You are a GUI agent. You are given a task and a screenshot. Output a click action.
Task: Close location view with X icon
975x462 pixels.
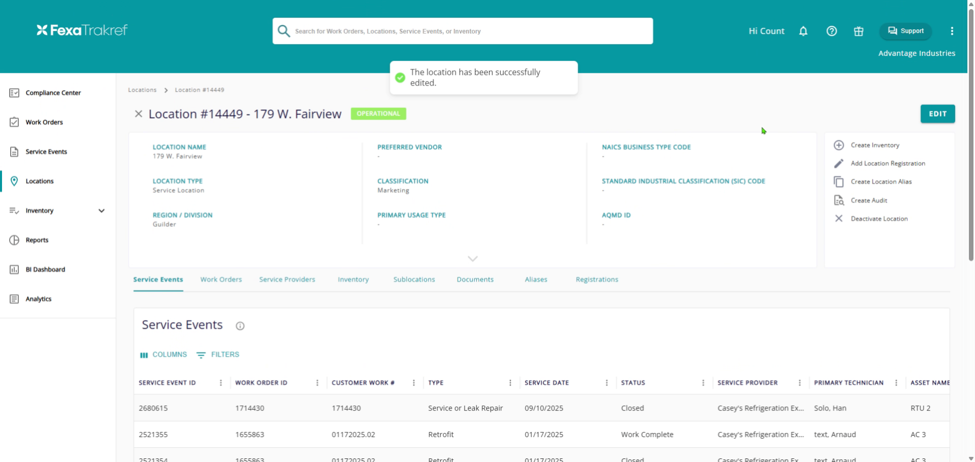coord(139,114)
